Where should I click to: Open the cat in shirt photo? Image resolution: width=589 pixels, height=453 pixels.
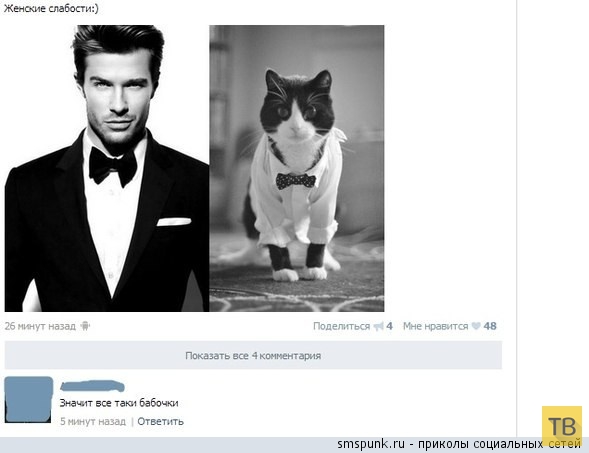(x=297, y=168)
